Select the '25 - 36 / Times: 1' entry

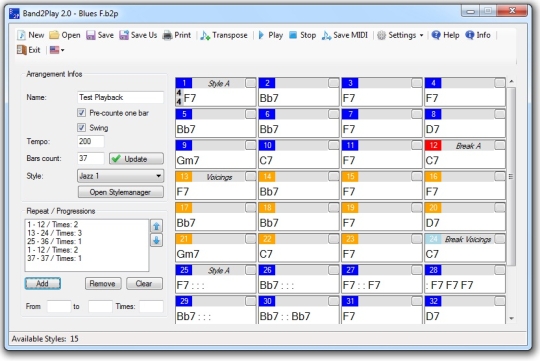(x=54, y=241)
